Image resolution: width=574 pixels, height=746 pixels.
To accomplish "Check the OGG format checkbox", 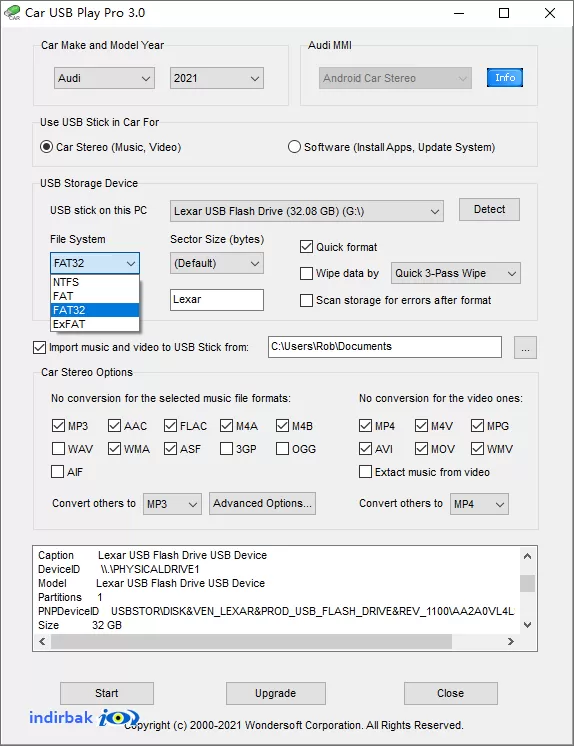I will pos(282,449).
